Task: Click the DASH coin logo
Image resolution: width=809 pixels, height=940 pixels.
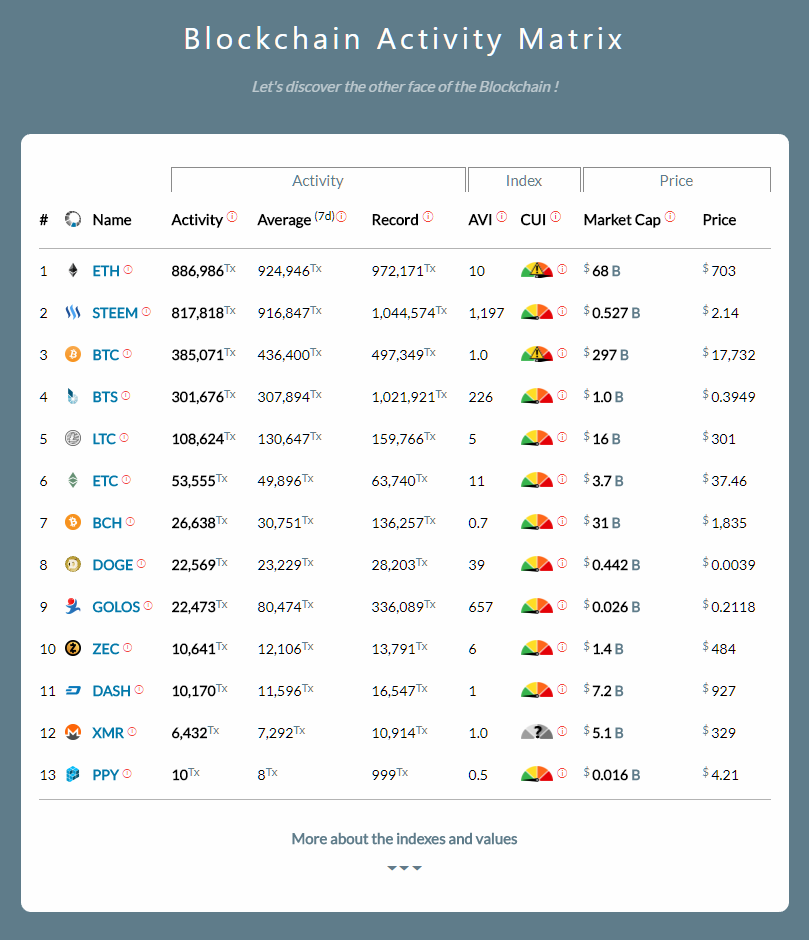Action: (x=73, y=691)
